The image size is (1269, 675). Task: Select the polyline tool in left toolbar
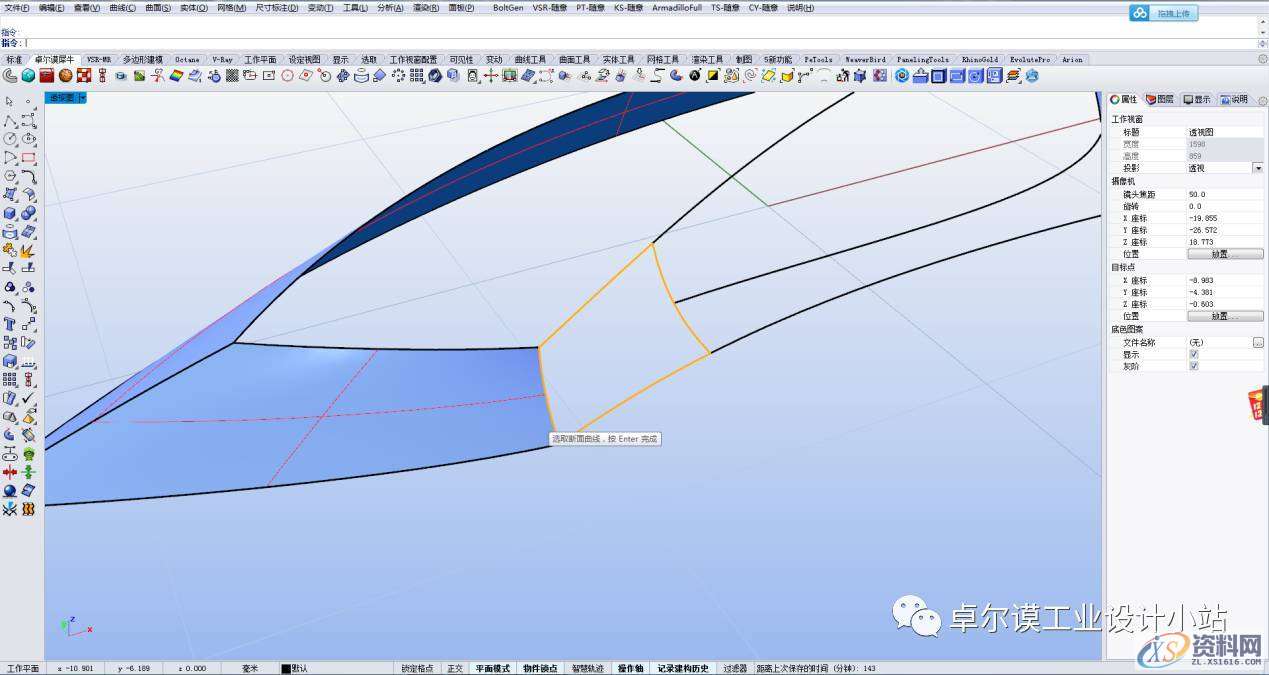10,120
